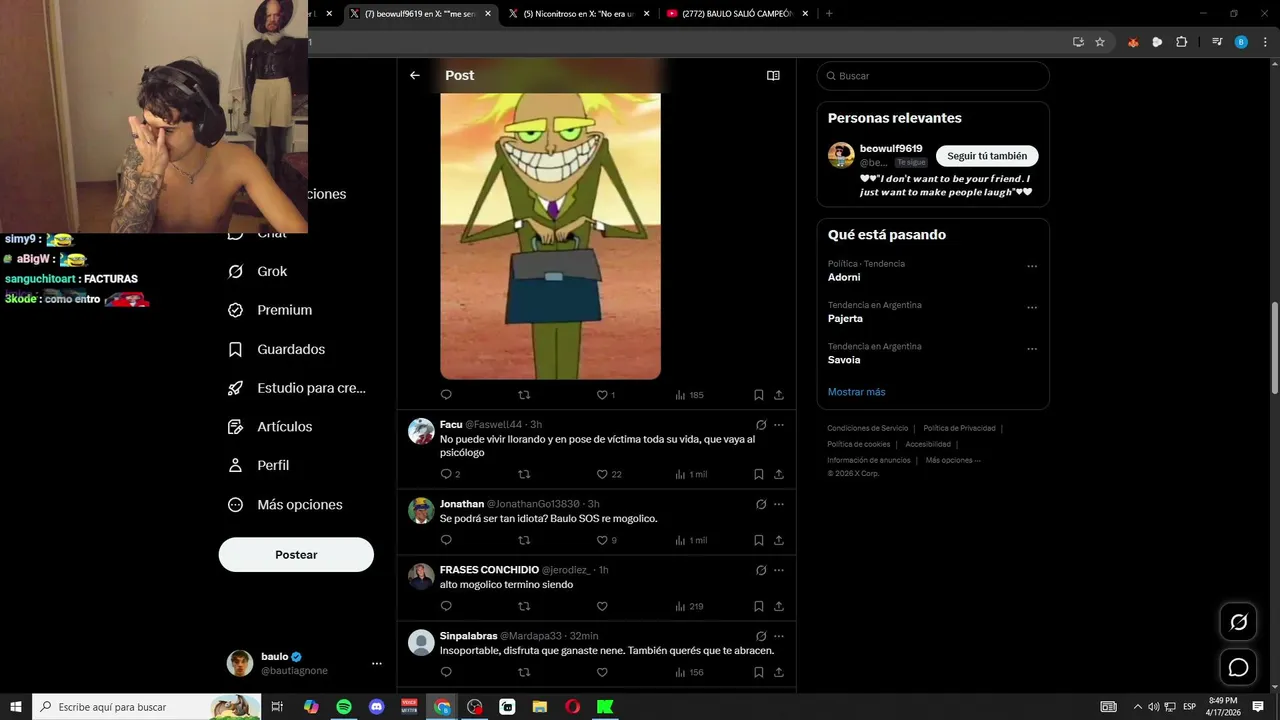Go back using the Post arrow
The width and height of the screenshot is (1280, 720).
[x=415, y=75]
